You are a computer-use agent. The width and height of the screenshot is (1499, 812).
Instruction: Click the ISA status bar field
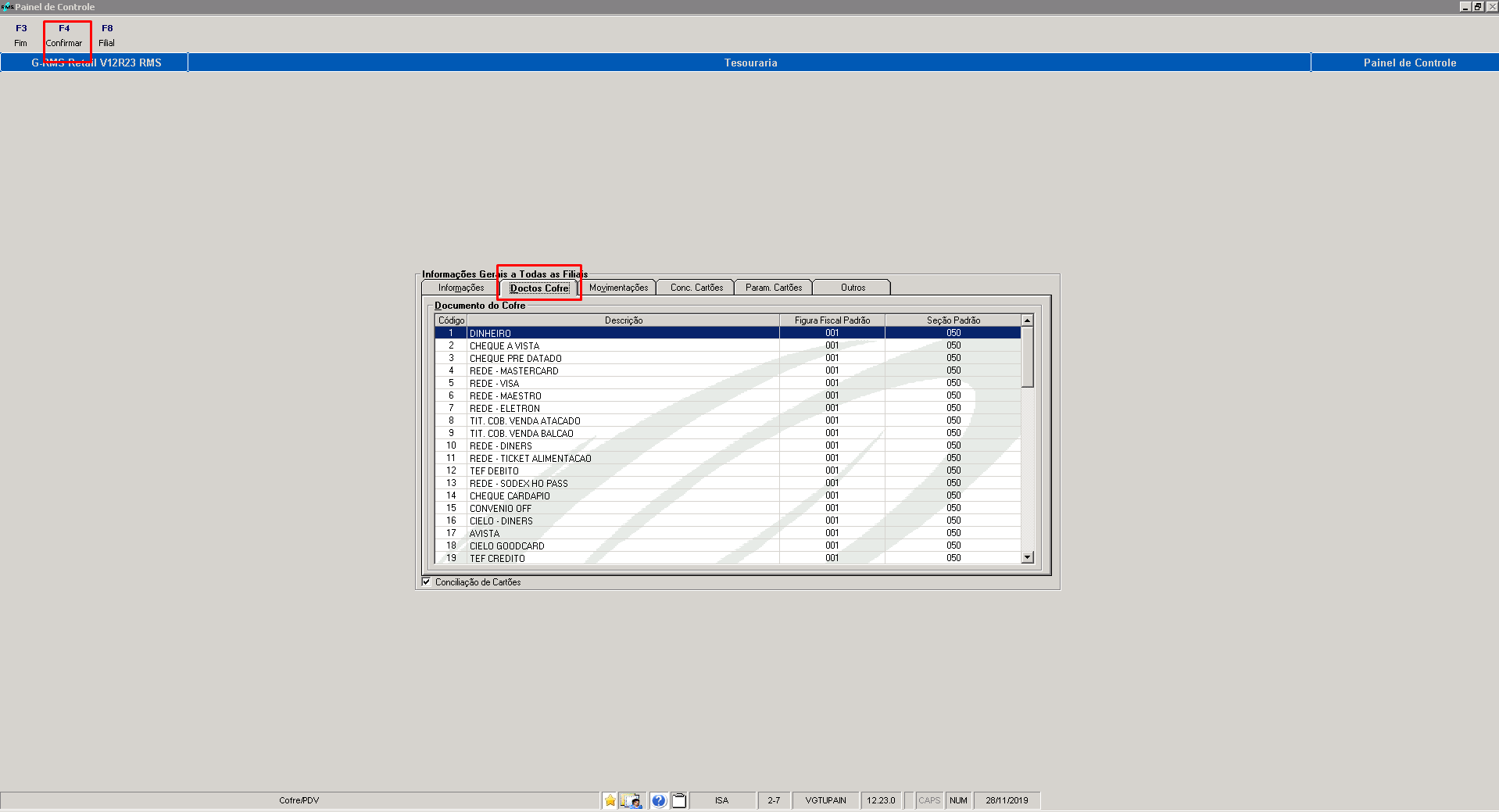tap(722, 800)
